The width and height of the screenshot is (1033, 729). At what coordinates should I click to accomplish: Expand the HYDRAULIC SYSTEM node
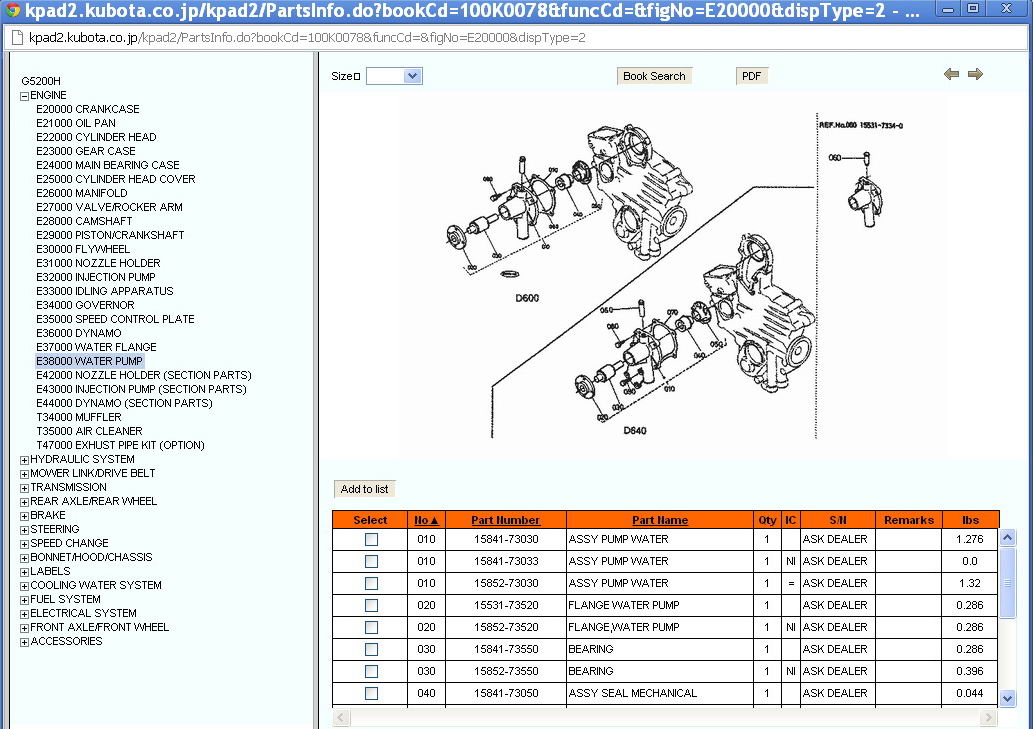24,460
